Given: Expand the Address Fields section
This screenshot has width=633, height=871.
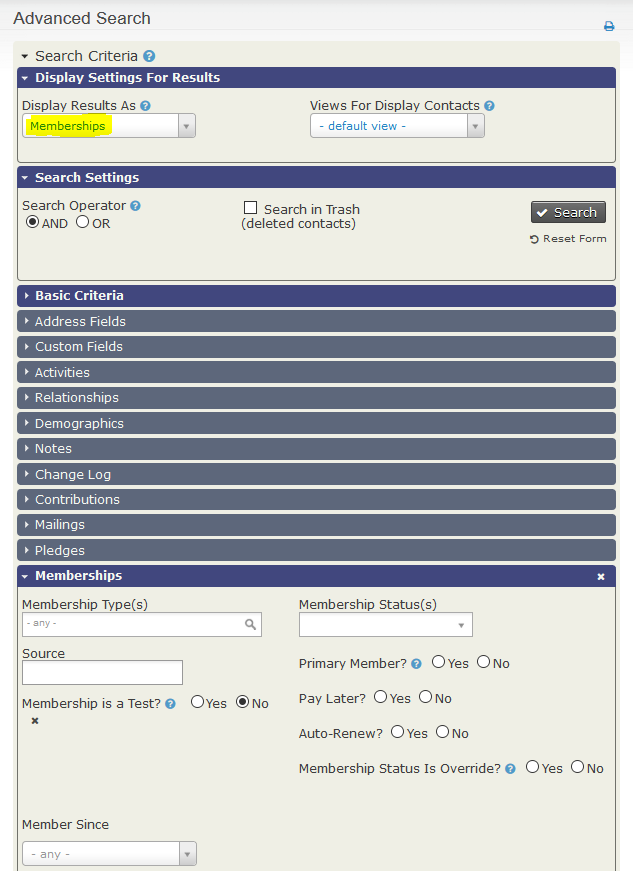Looking at the screenshot, I should [80, 322].
